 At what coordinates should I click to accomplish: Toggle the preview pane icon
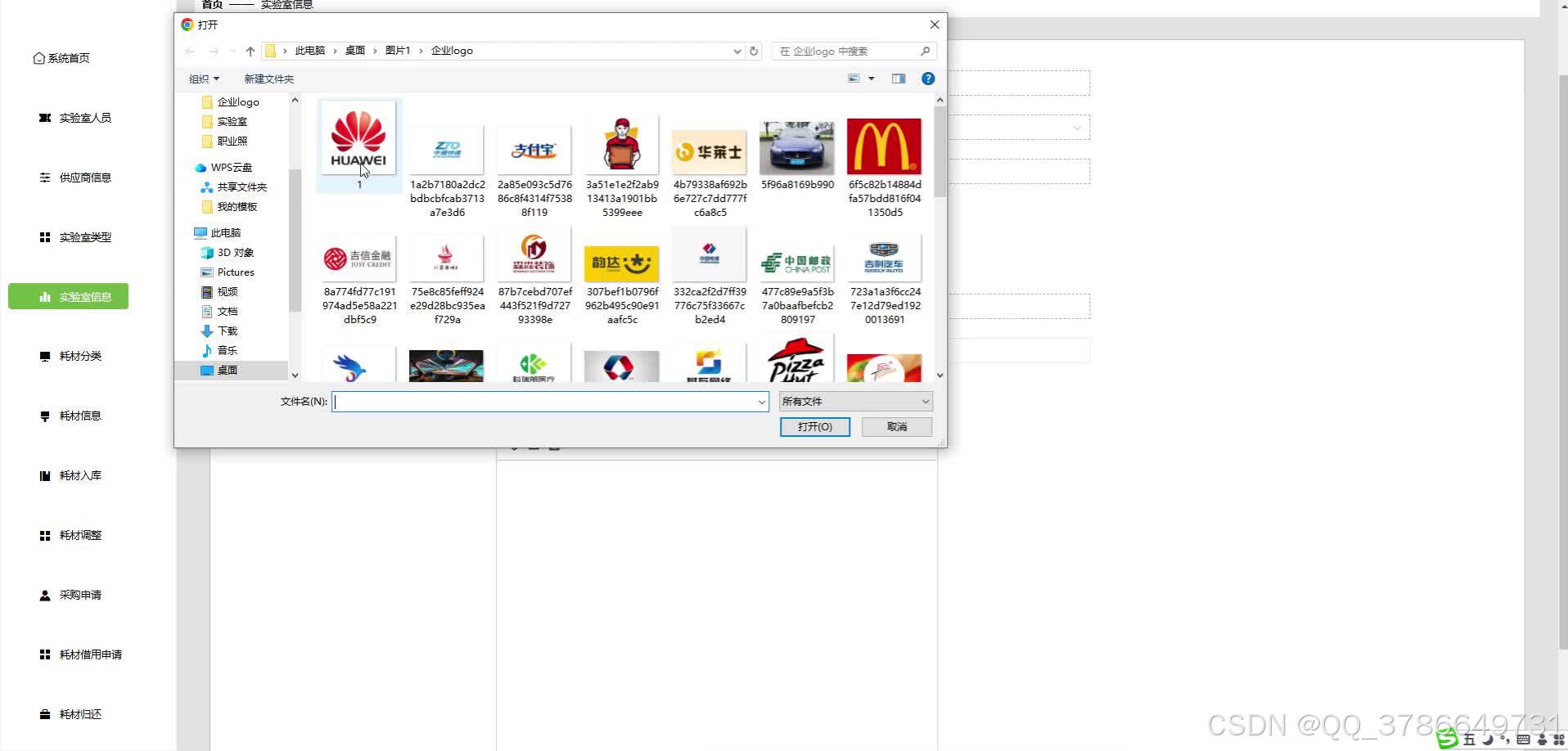point(899,79)
